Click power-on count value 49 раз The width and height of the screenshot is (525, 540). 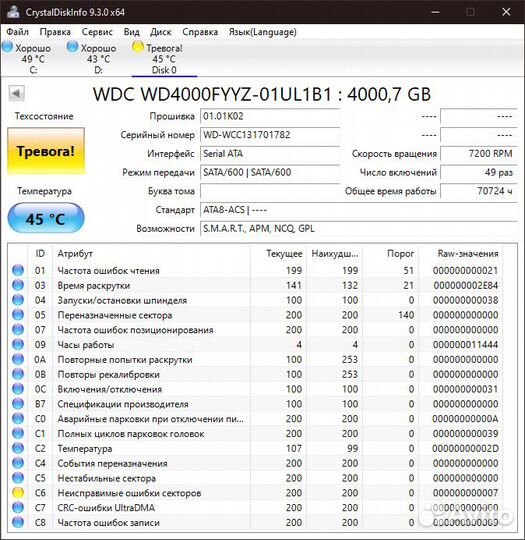click(479, 172)
